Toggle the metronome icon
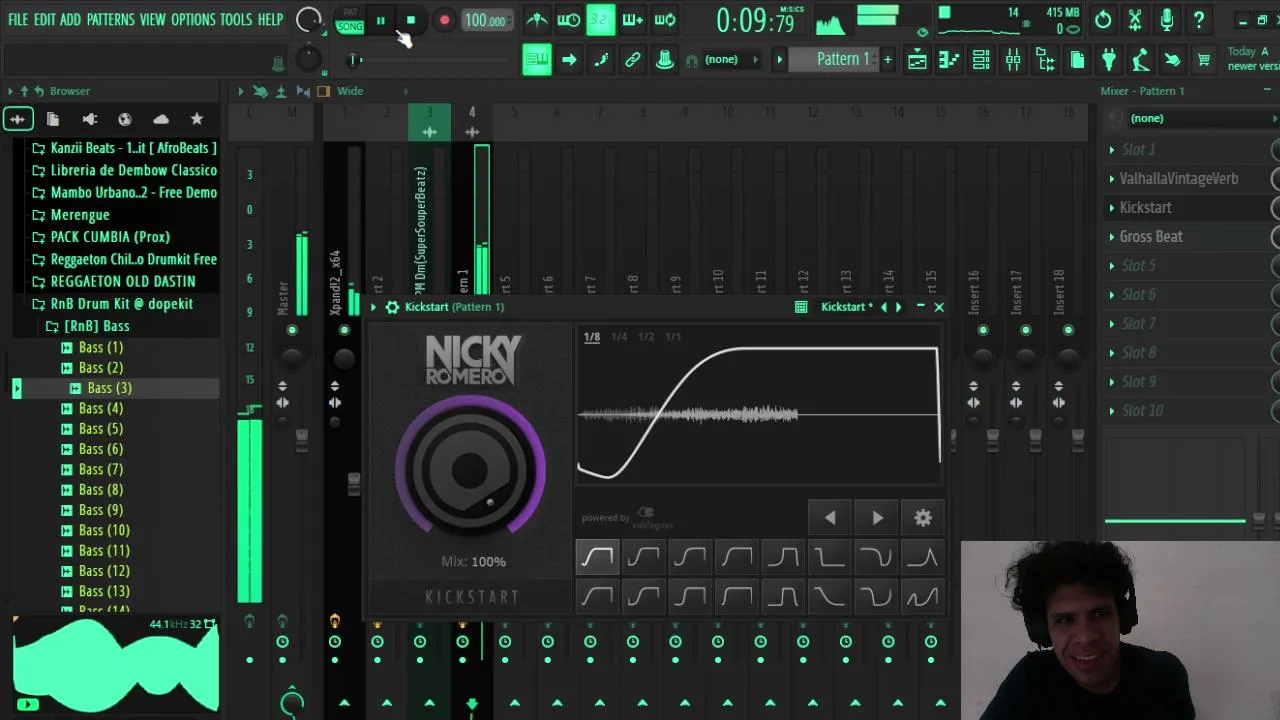Image resolution: width=1280 pixels, height=720 pixels. pyautogui.click(x=537, y=20)
